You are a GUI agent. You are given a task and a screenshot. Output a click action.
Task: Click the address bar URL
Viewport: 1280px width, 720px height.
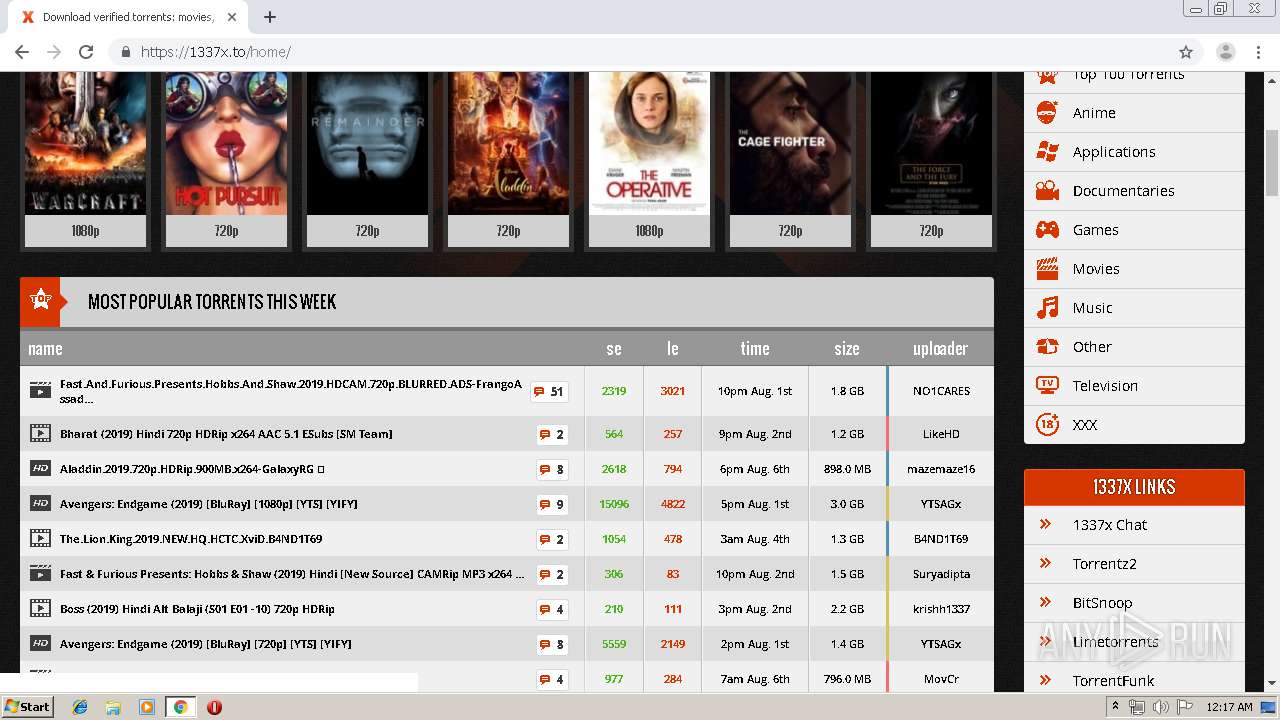(x=215, y=52)
